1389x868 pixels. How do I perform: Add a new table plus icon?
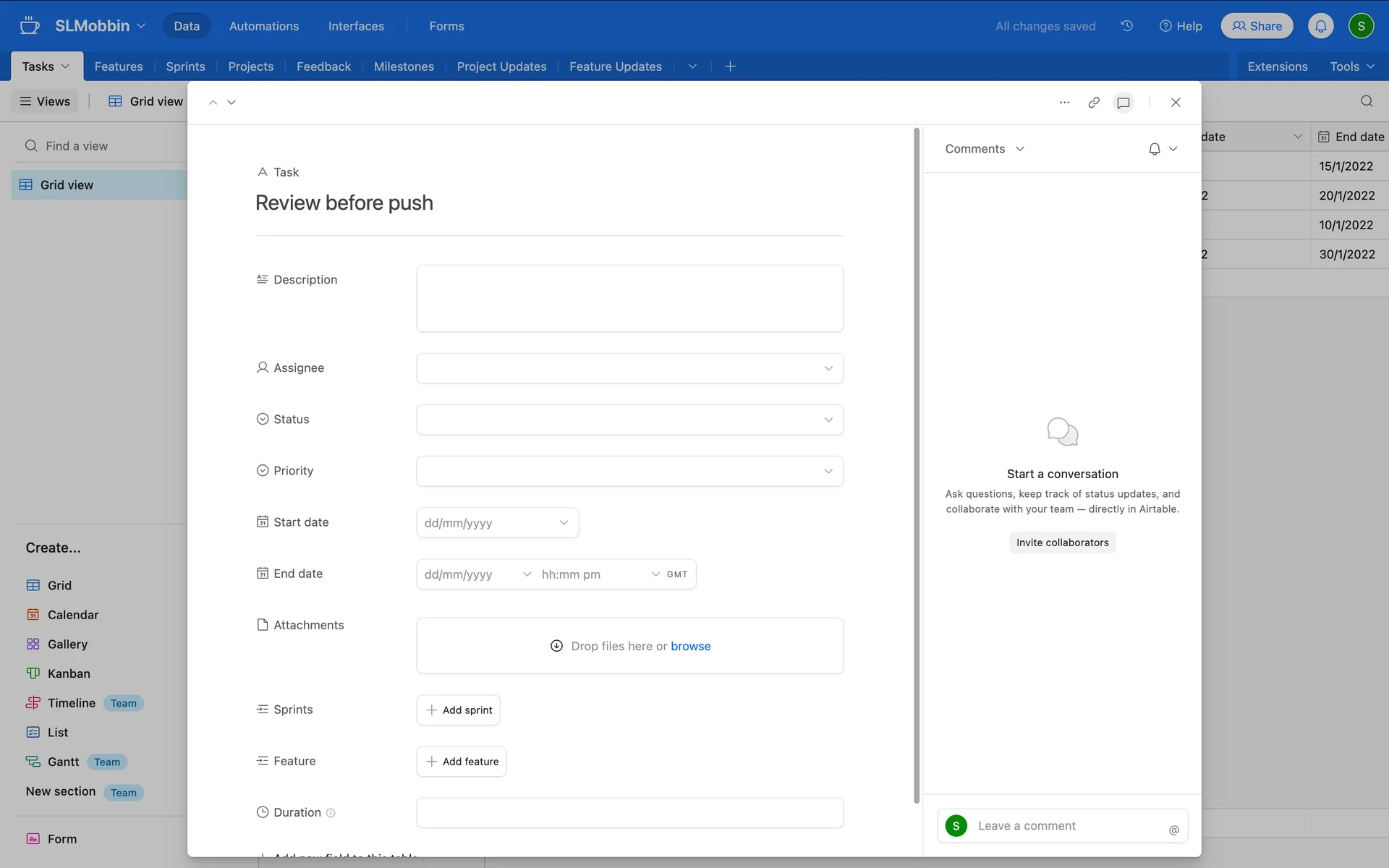pyautogui.click(x=730, y=67)
